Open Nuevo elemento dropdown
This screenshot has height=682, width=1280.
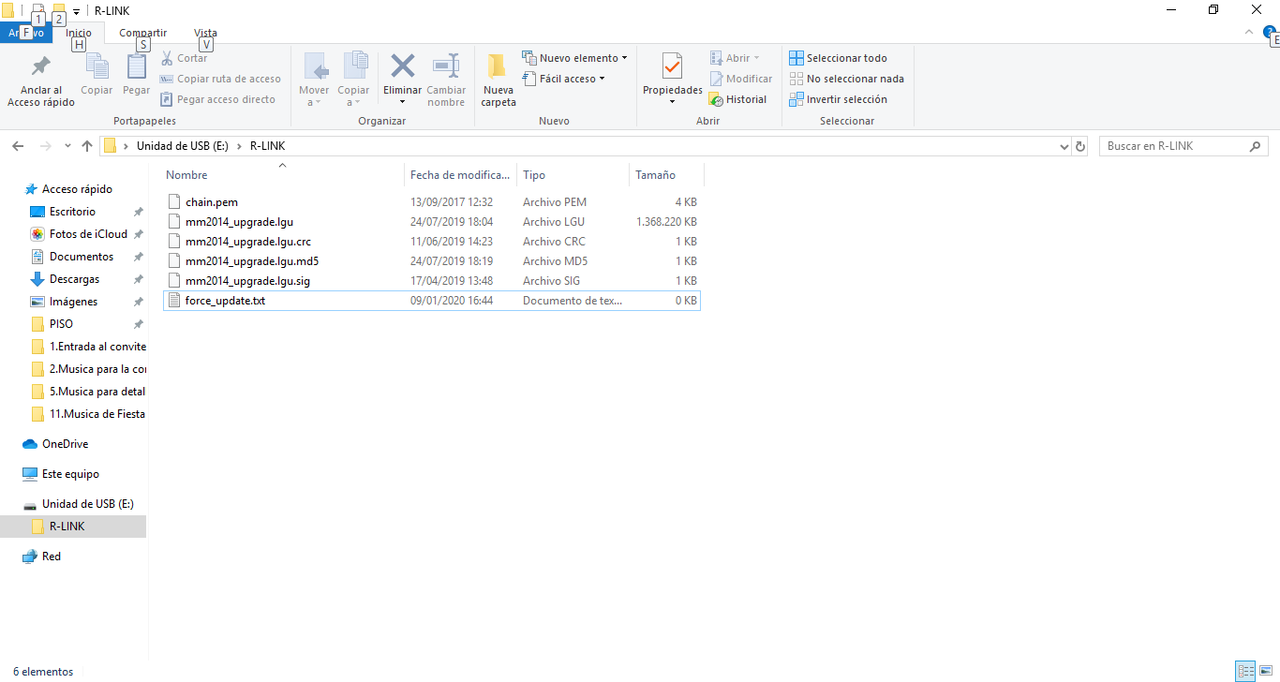pos(575,58)
